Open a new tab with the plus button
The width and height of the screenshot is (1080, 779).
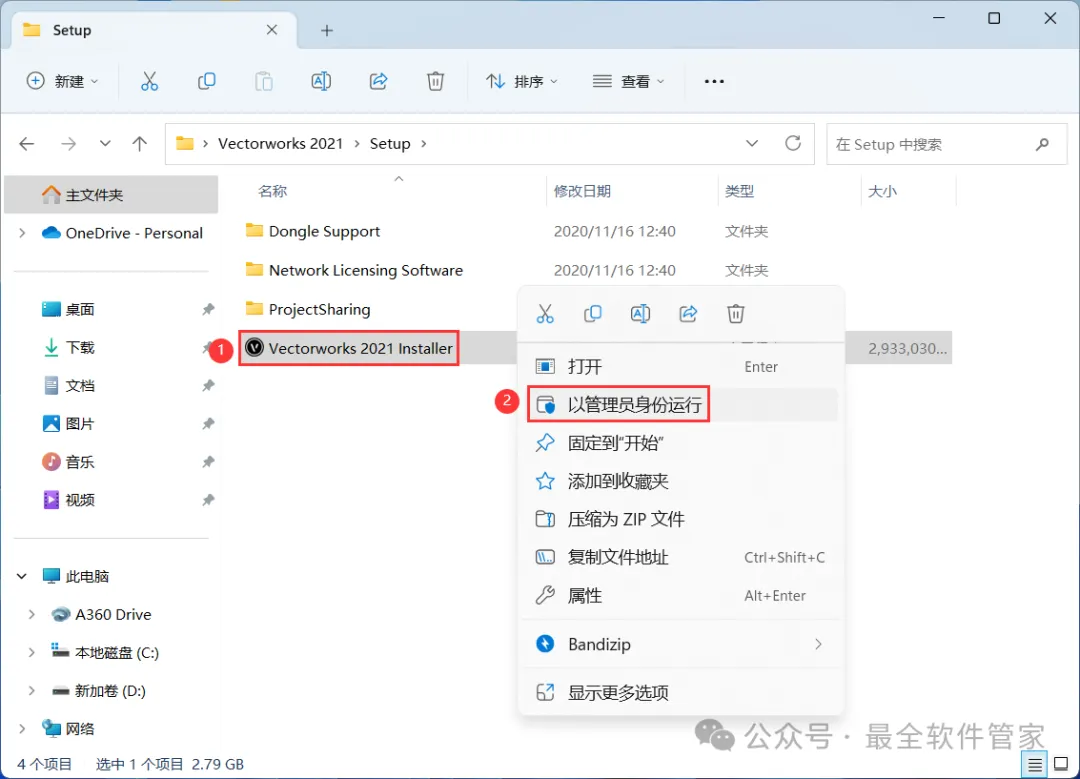[327, 30]
